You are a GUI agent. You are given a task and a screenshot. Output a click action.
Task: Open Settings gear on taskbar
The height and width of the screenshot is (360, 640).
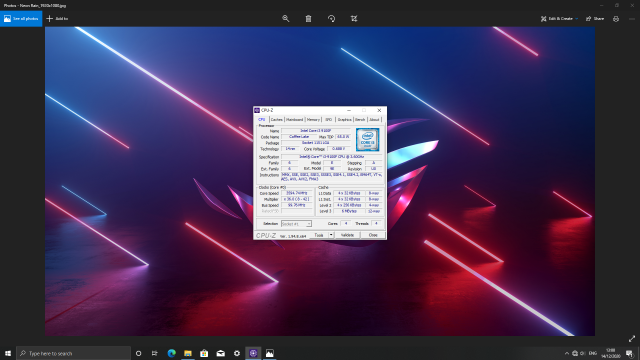pos(237,353)
